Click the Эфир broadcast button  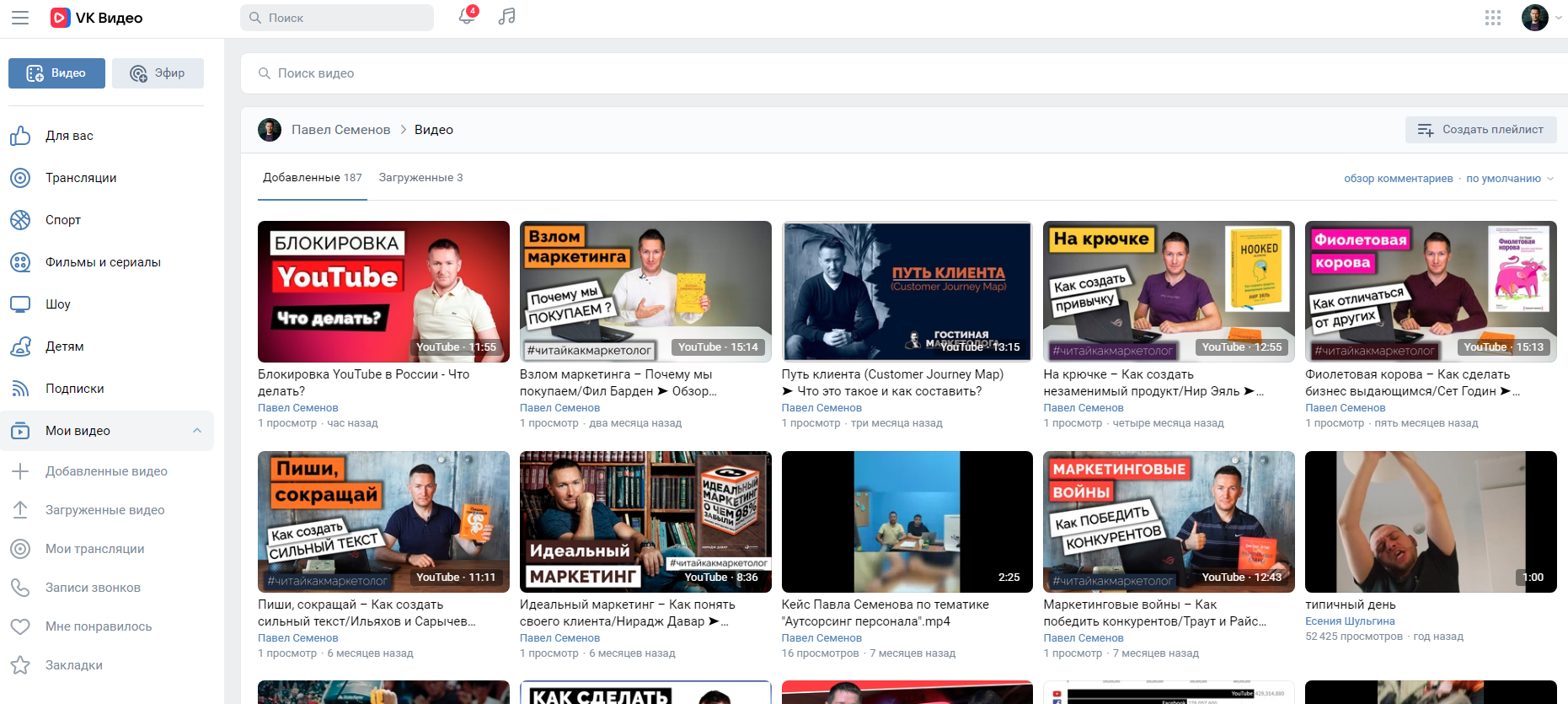(x=158, y=73)
